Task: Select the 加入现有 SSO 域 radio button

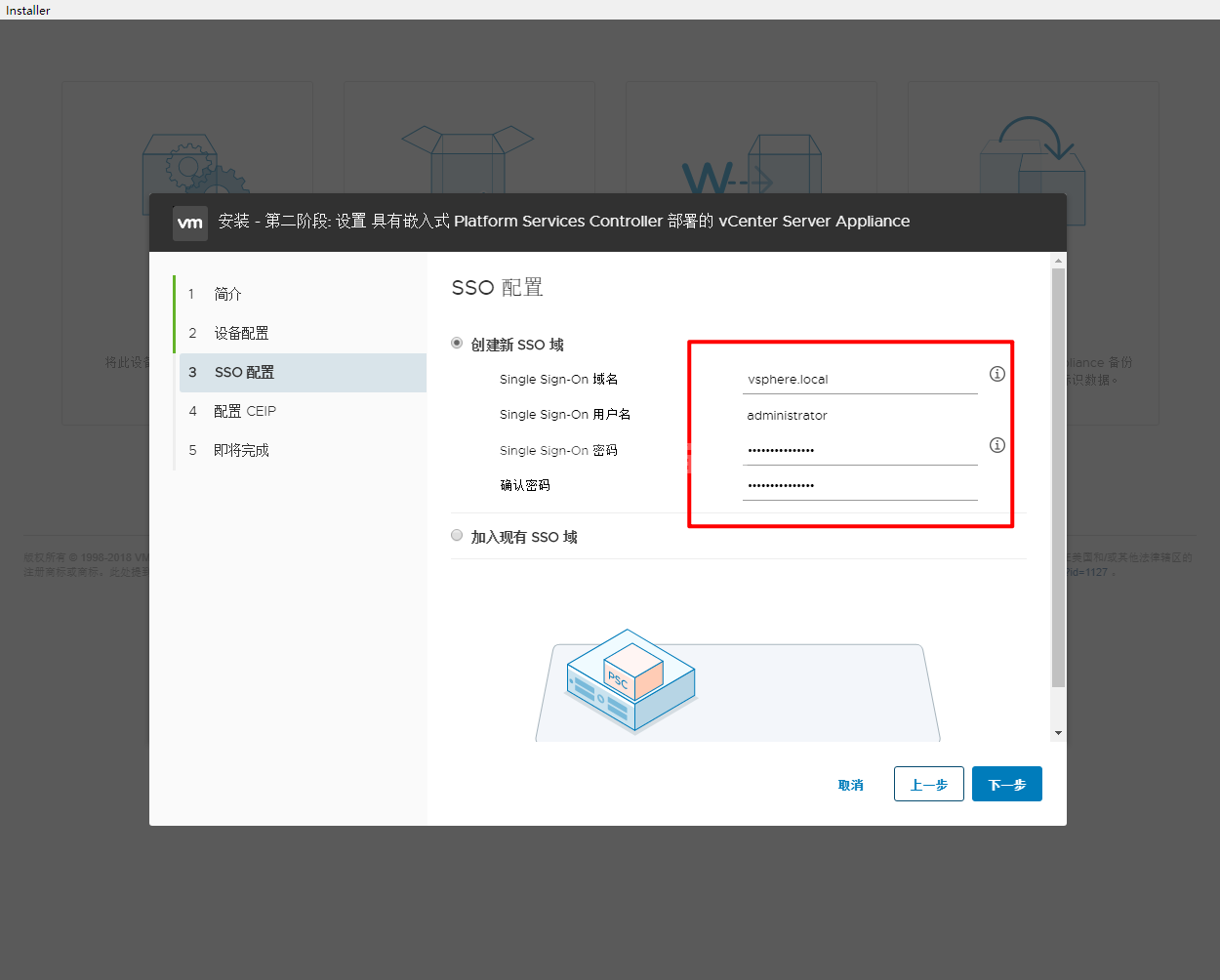Action: (457, 536)
